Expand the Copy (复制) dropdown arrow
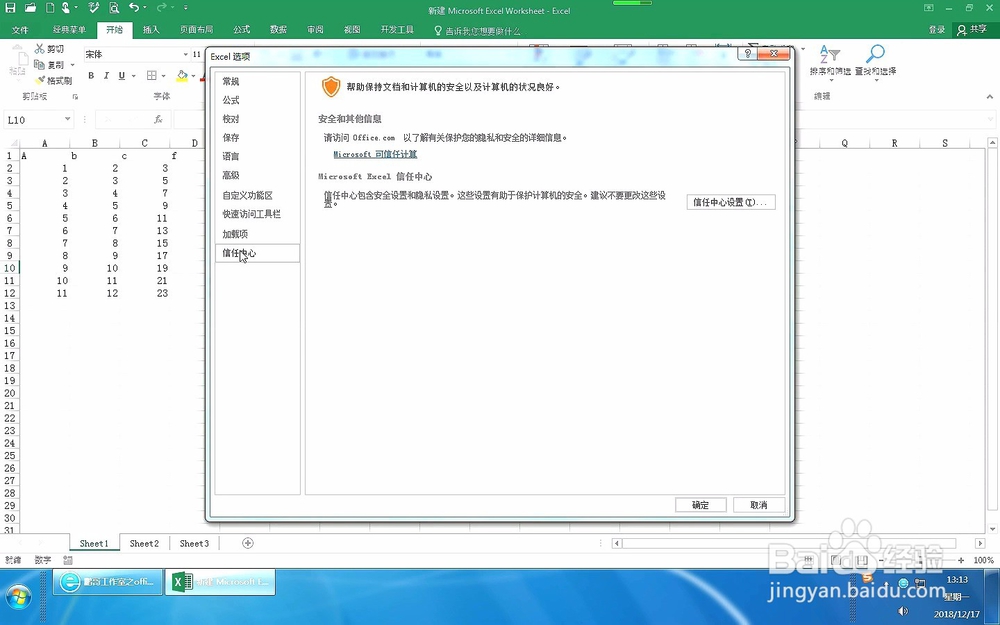The width and height of the screenshot is (1000, 625). click(72, 65)
